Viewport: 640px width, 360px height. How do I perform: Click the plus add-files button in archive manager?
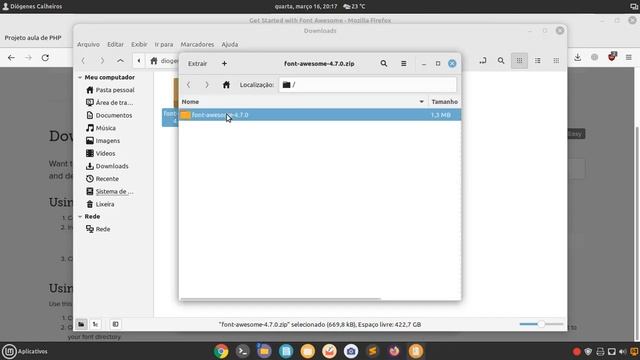coord(224,64)
